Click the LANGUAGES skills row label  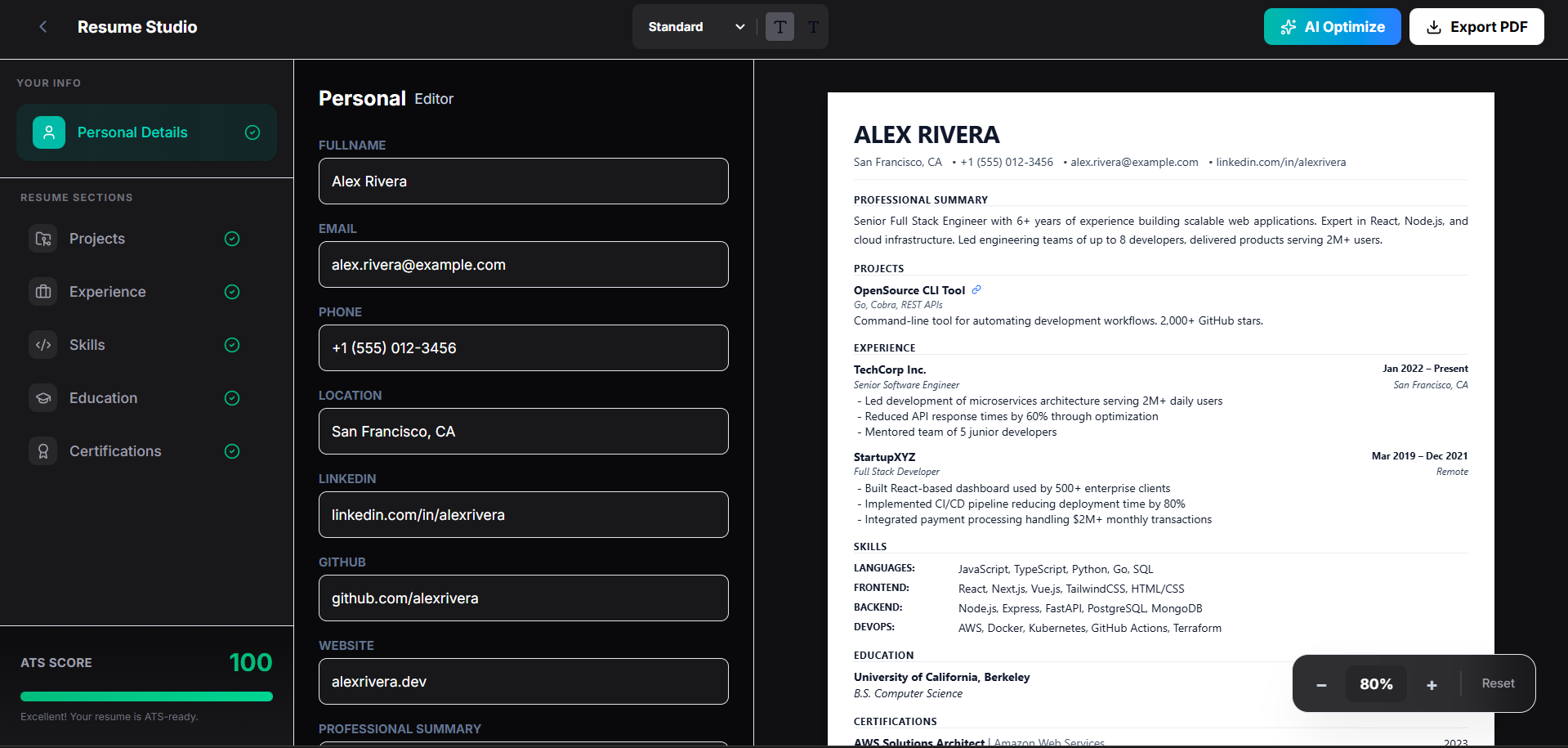(884, 568)
